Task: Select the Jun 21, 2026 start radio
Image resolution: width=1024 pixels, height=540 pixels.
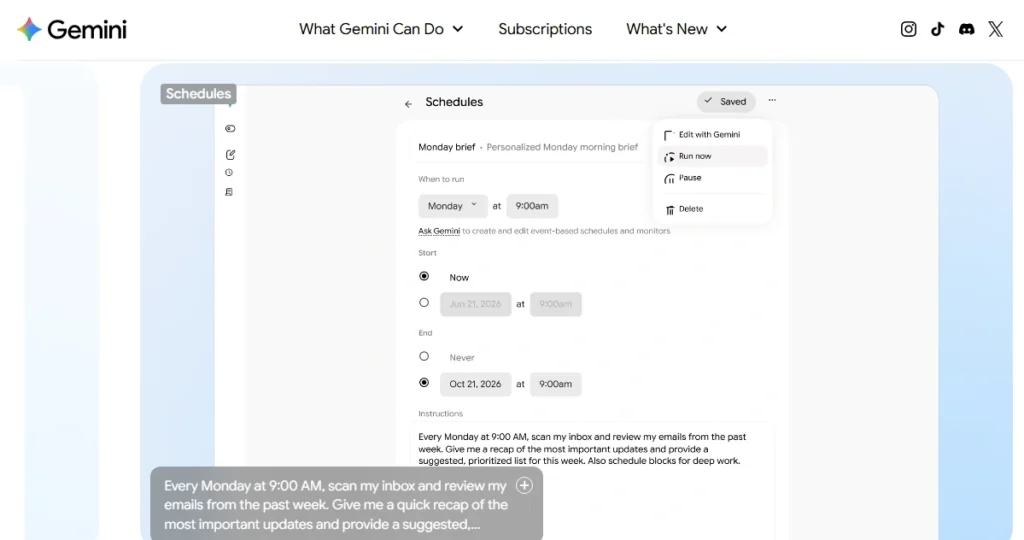Action: [424, 303]
